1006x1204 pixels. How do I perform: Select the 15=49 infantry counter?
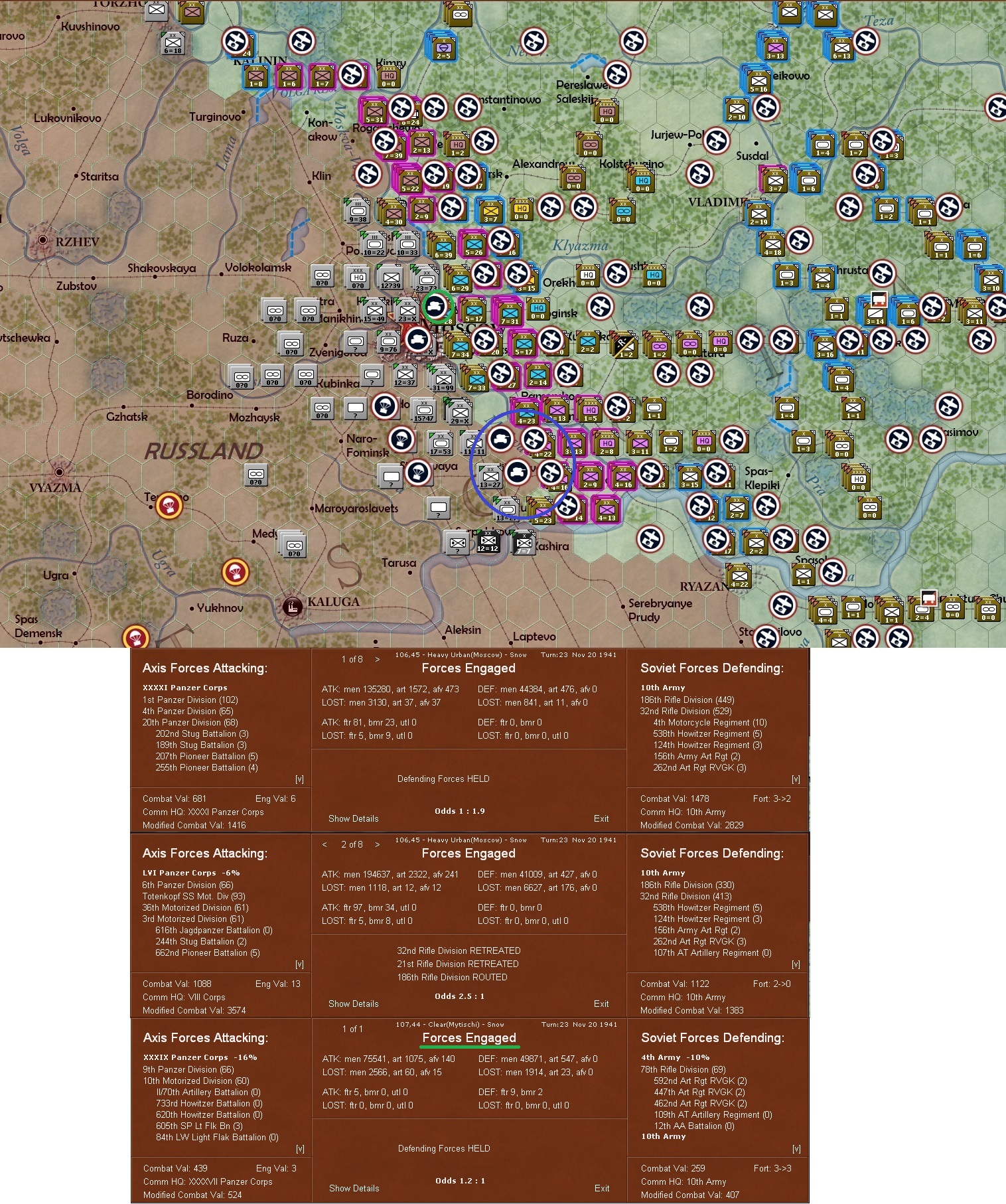coord(374,311)
